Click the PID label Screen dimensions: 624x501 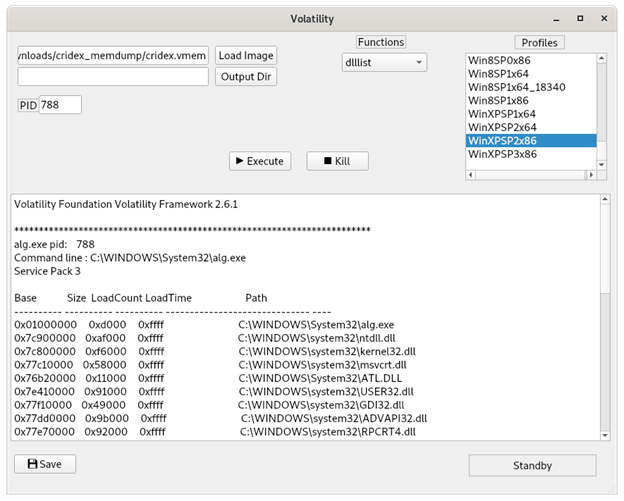[x=28, y=105]
